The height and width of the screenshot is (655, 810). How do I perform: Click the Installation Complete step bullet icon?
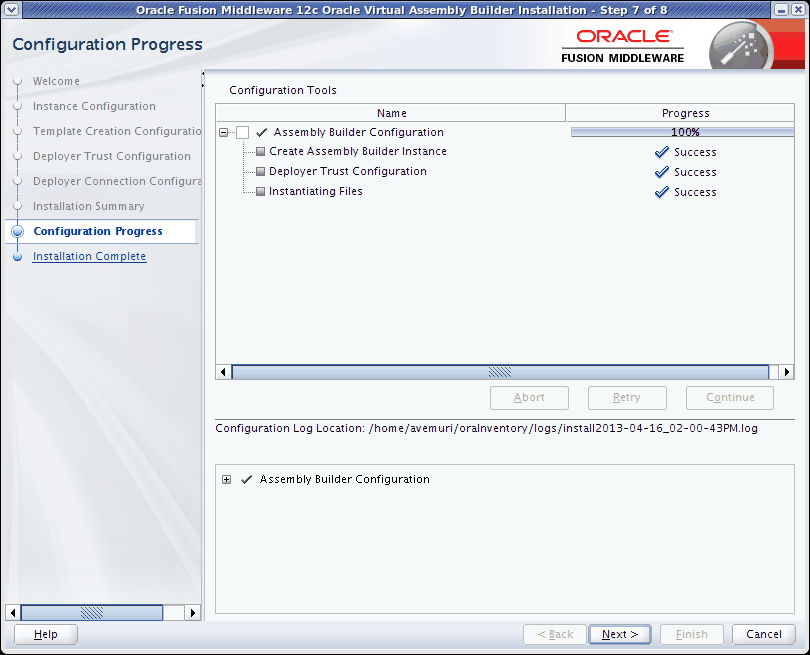point(18,257)
